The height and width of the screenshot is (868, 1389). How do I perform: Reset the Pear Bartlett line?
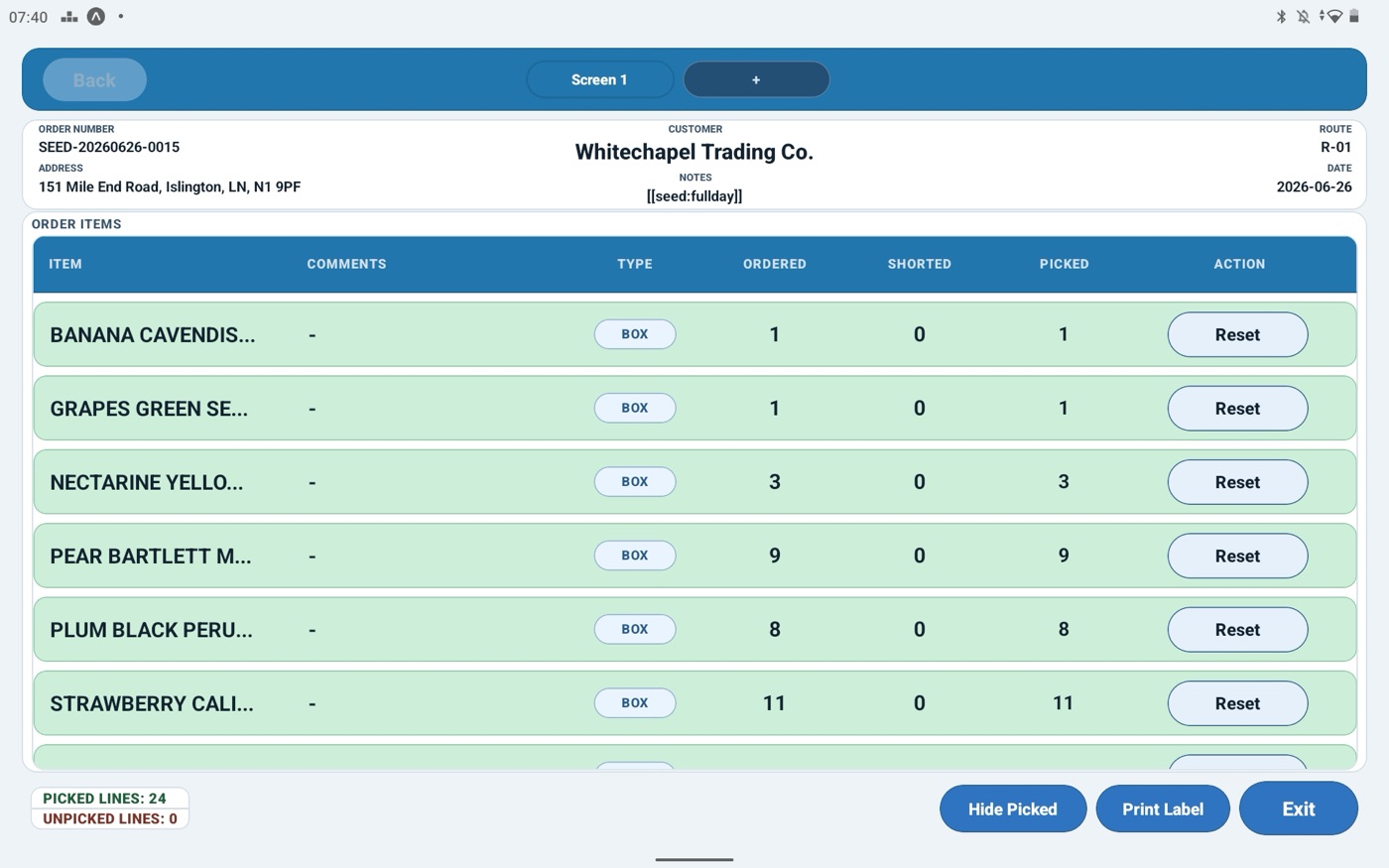coord(1237,556)
